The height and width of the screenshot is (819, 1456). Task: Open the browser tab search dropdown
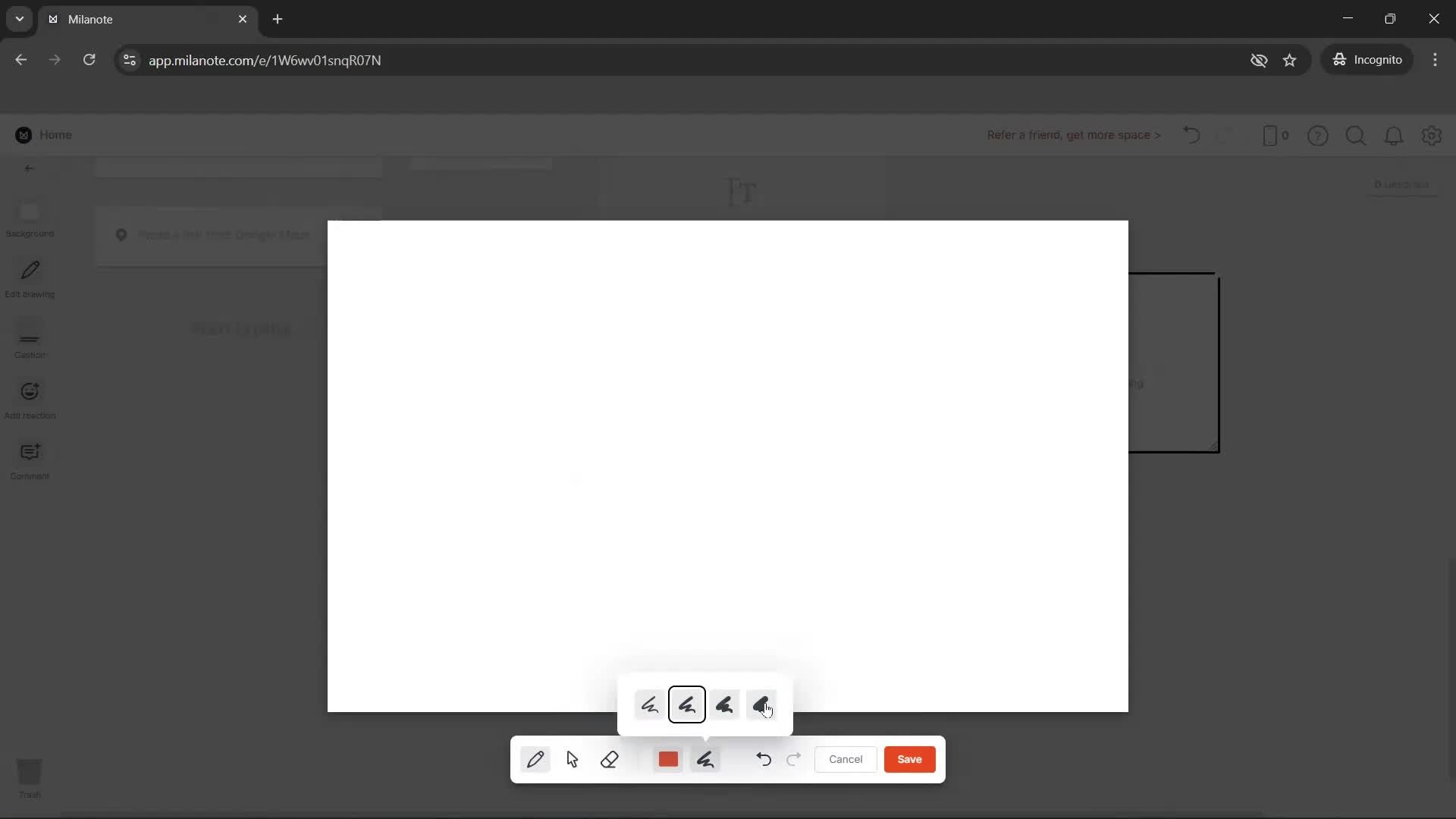tap(19, 19)
